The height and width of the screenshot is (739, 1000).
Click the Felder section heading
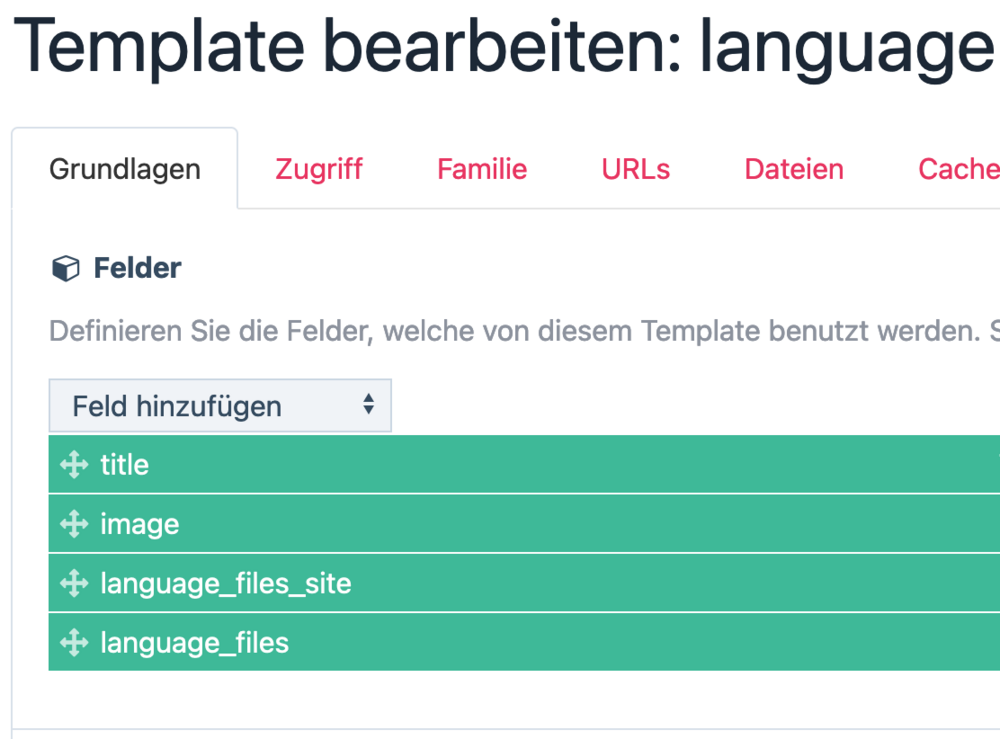(137, 268)
